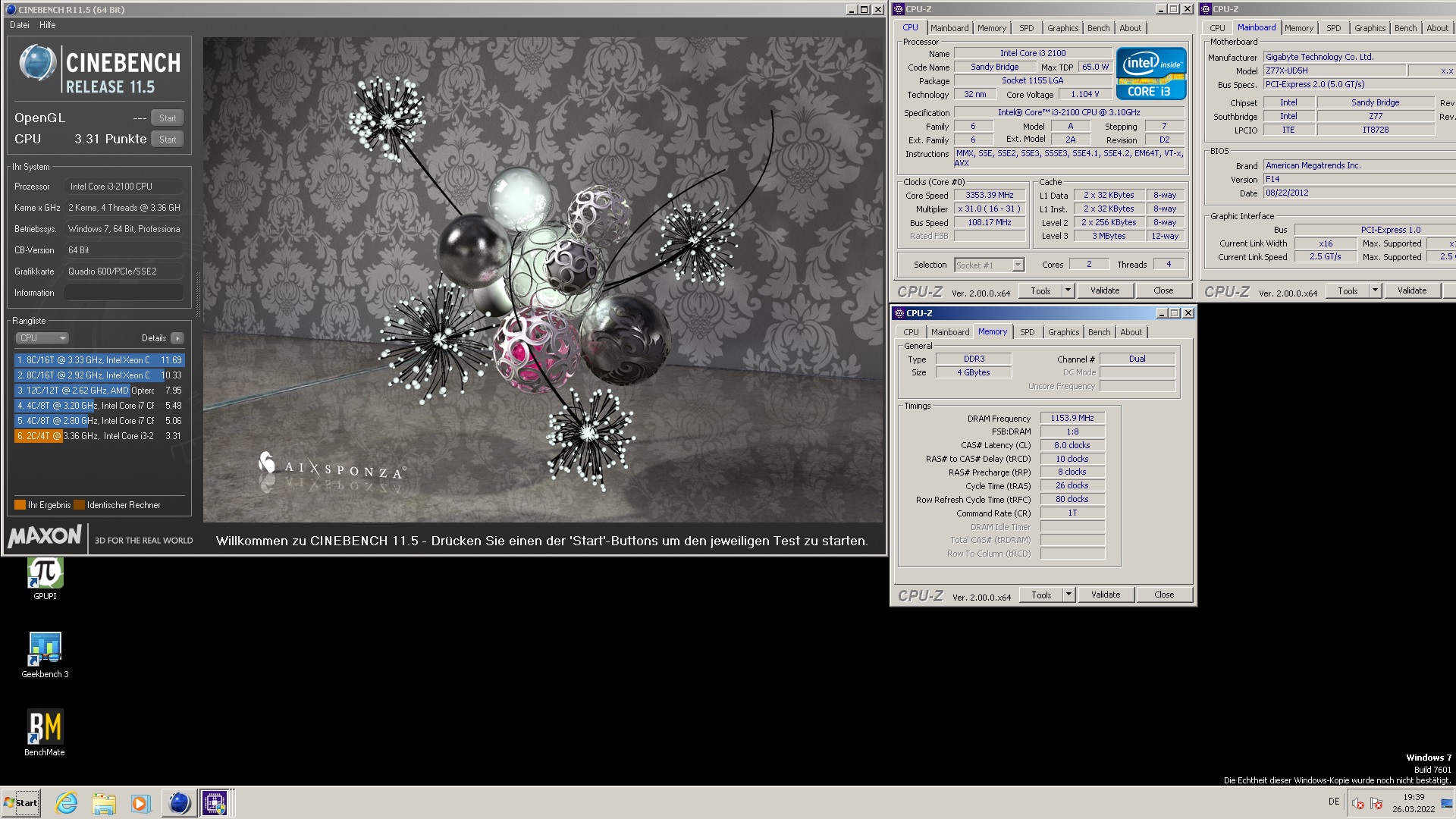Click Validate in Mainboard window
The height and width of the screenshot is (819, 1456).
click(x=1412, y=290)
